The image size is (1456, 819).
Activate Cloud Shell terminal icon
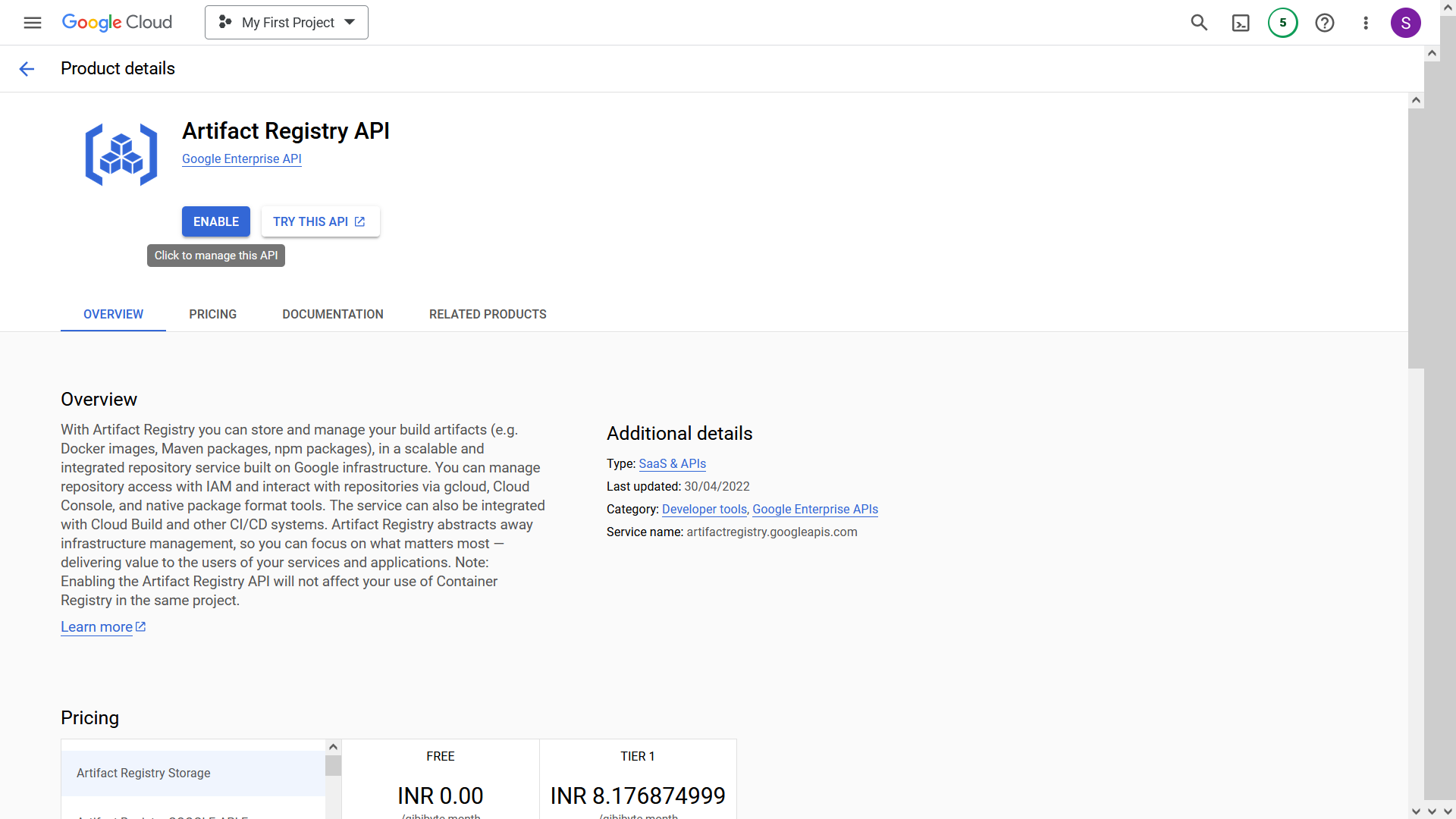1241,23
